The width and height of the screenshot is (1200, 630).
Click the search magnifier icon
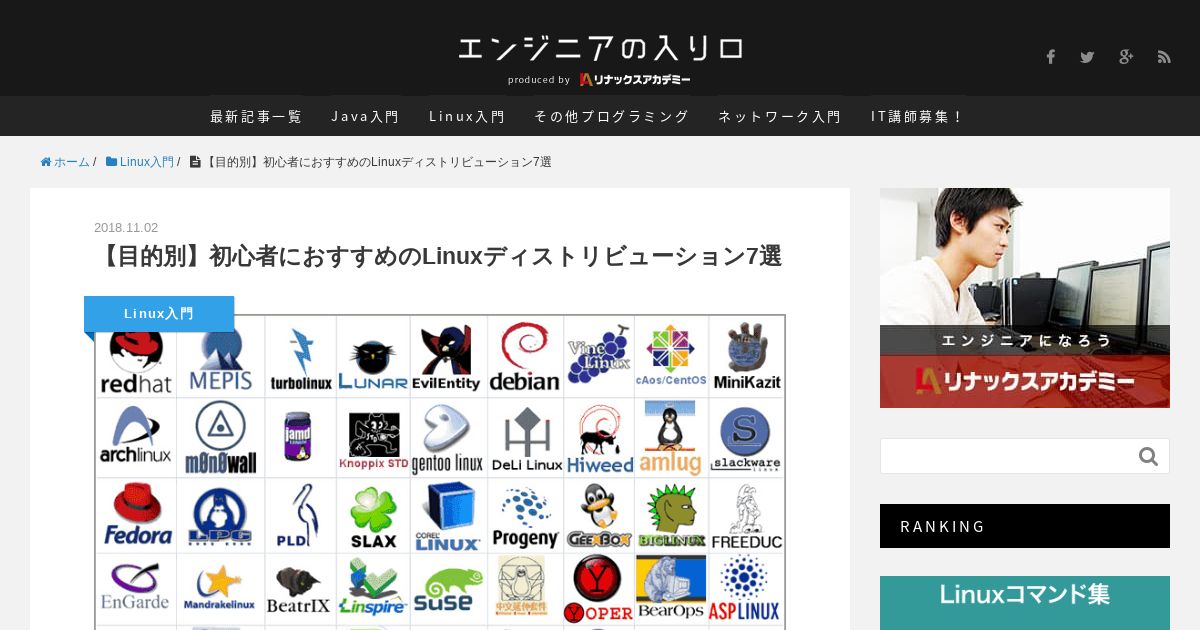pos(1148,457)
